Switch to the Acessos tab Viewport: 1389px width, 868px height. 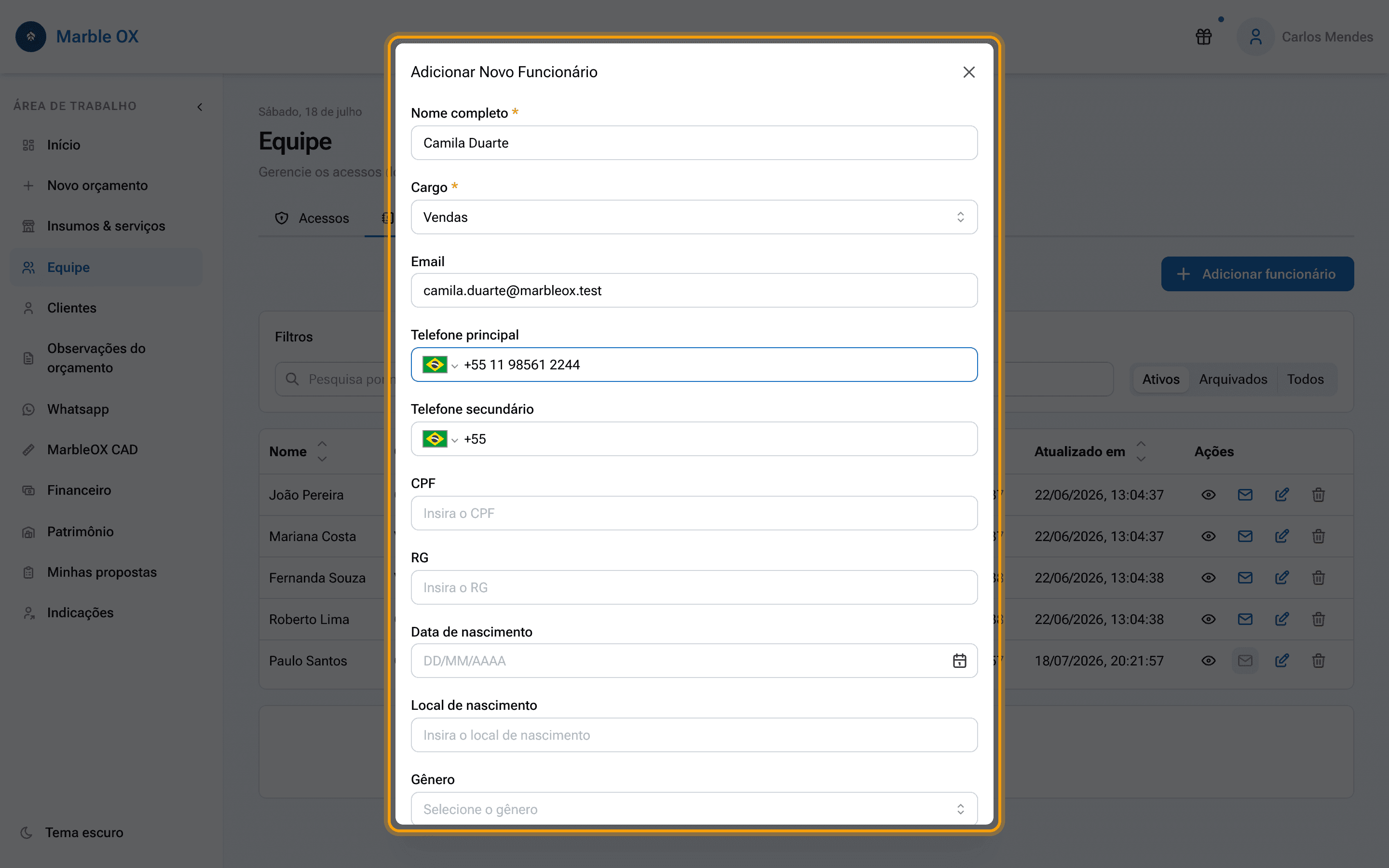312,218
